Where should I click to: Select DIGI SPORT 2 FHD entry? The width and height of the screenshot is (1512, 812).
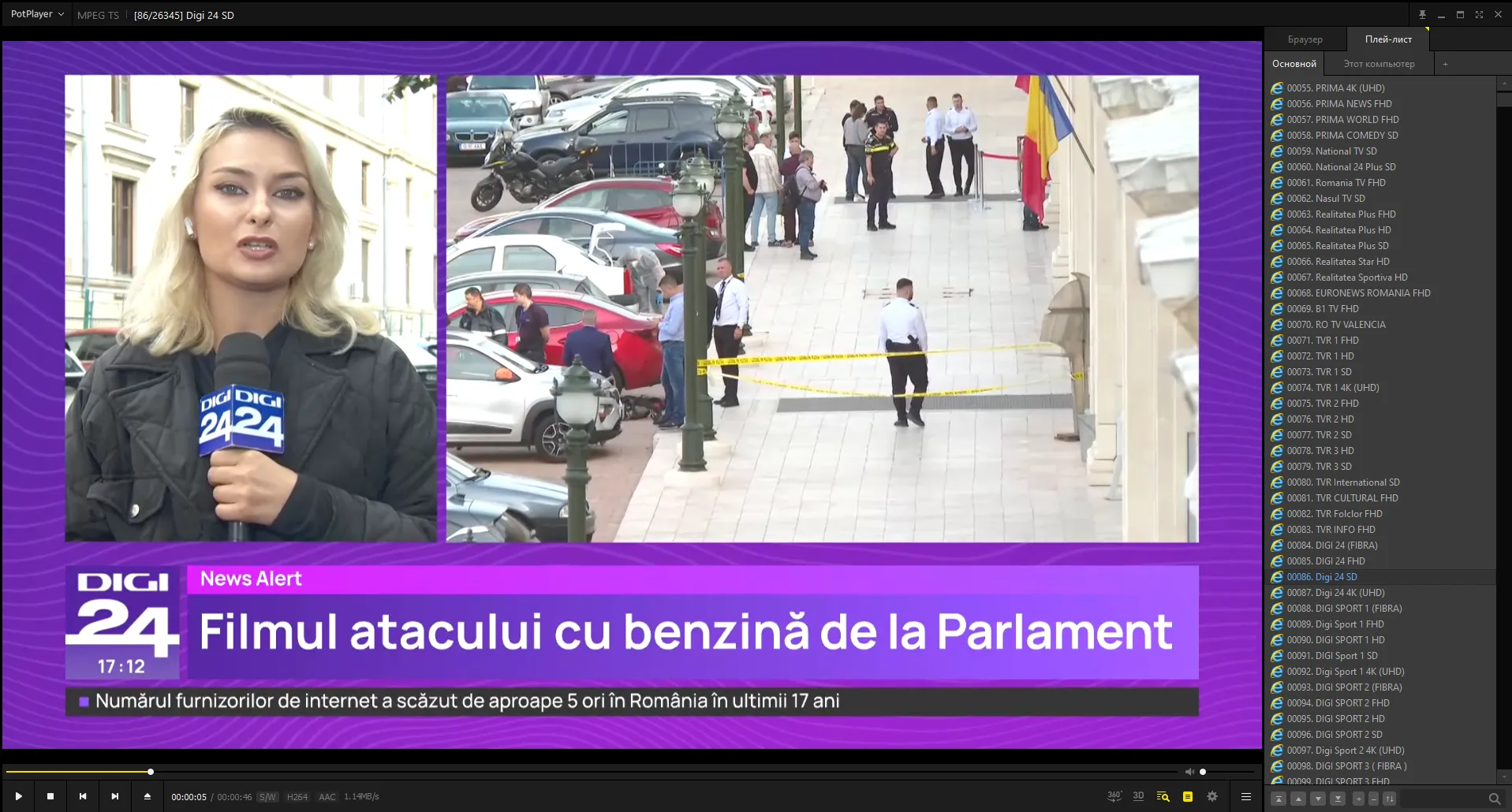[x=1380, y=703]
